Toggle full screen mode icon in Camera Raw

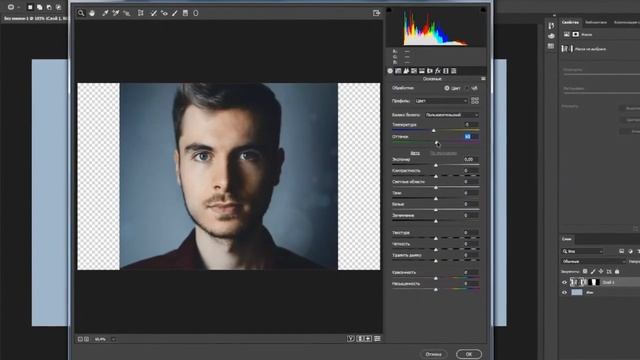[x=376, y=13]
